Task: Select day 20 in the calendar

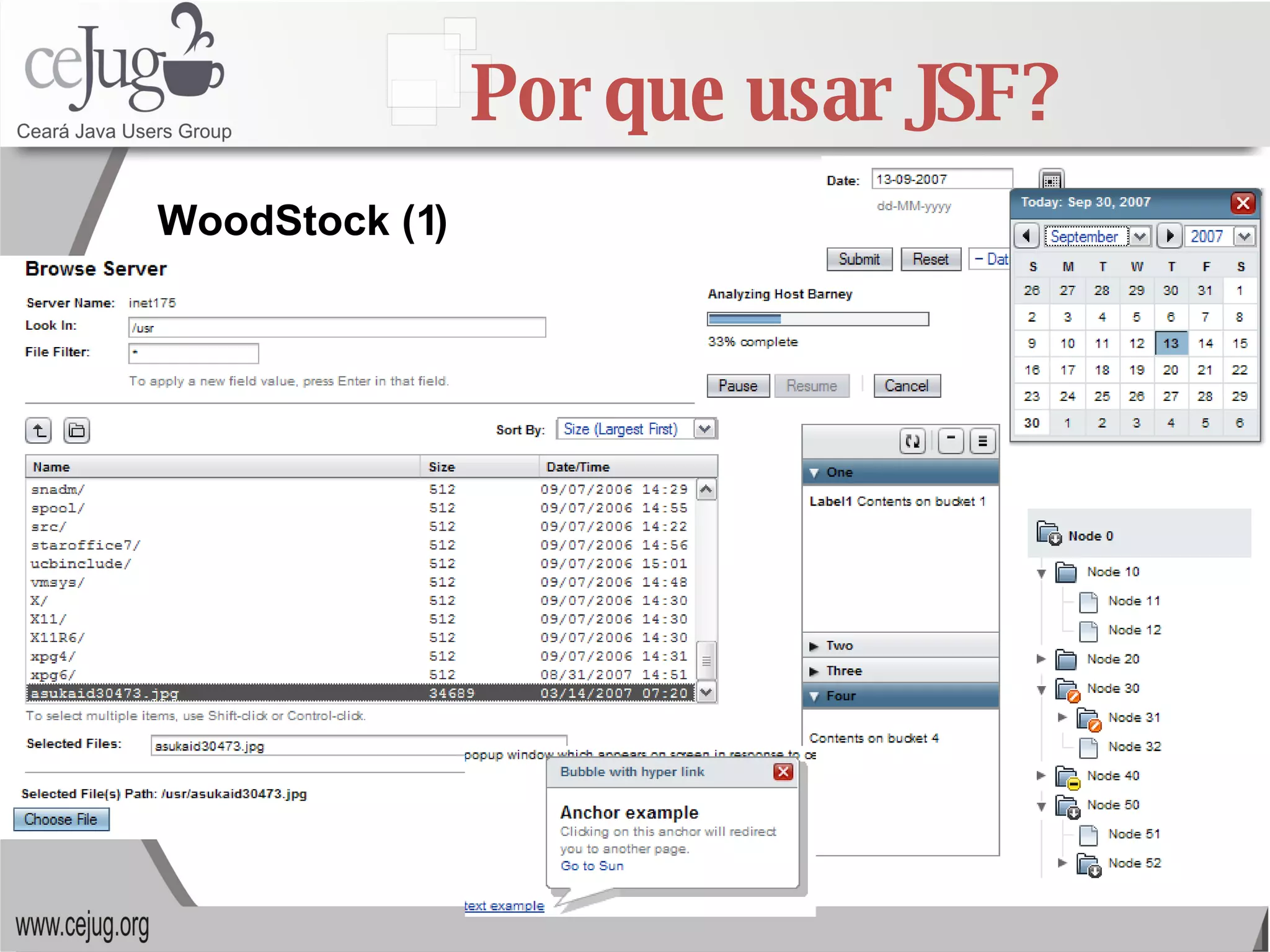Action: (1171, 370)
